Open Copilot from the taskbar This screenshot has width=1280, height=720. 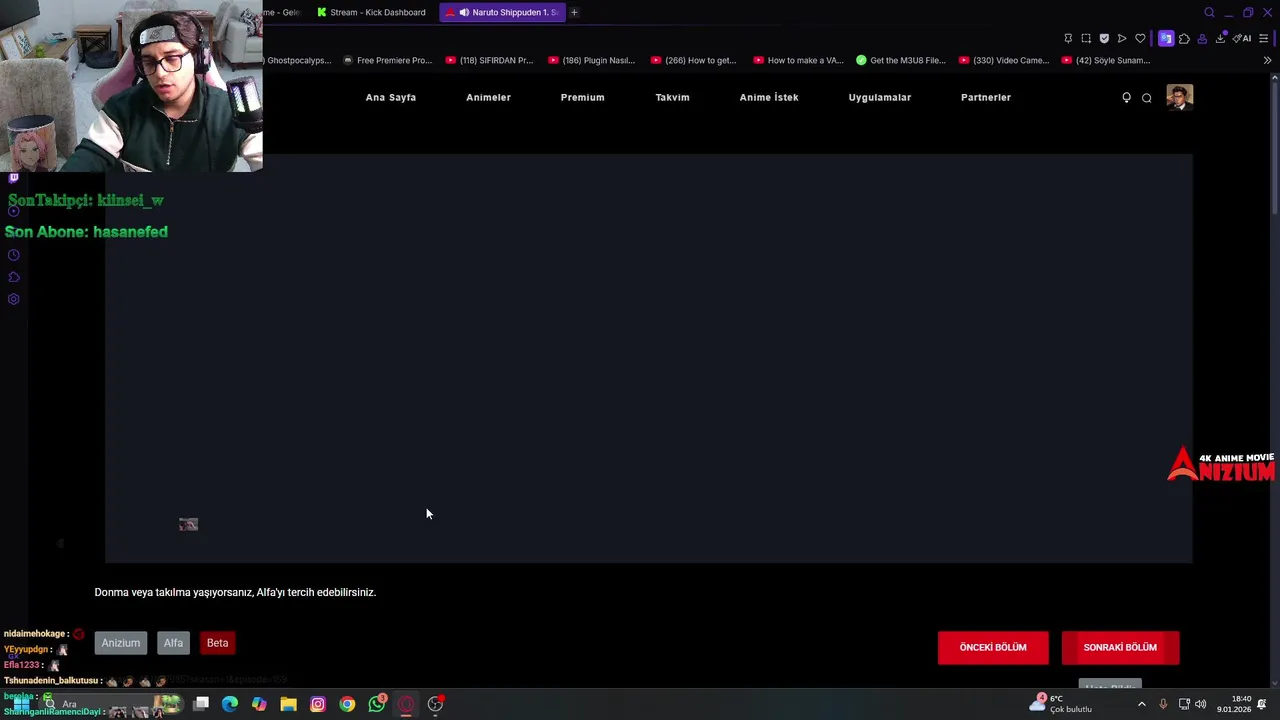[x=259, y=704]
